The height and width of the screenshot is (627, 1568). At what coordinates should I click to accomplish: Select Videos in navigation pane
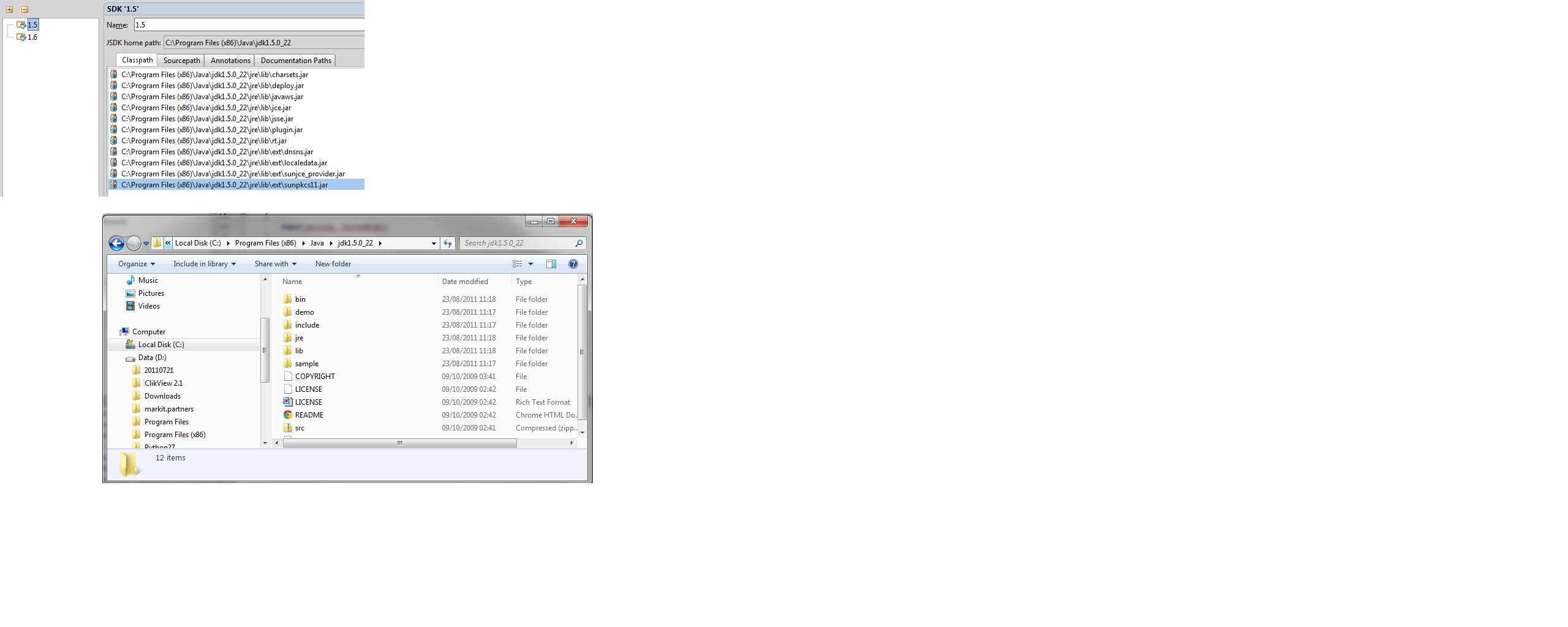143,306
